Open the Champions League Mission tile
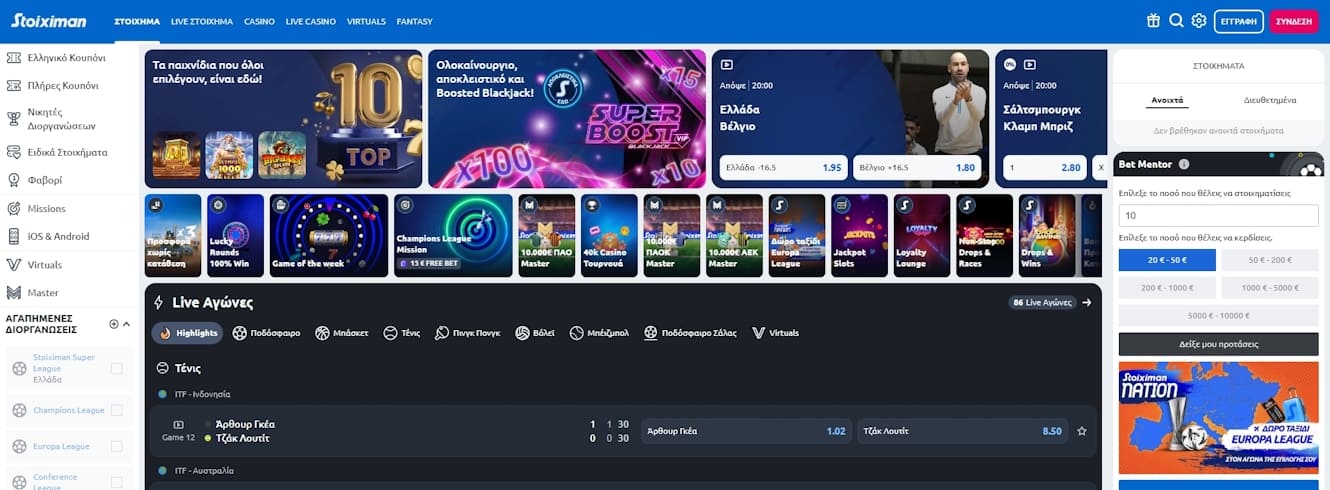This screenshot has width=1330, height=490. 453,235
